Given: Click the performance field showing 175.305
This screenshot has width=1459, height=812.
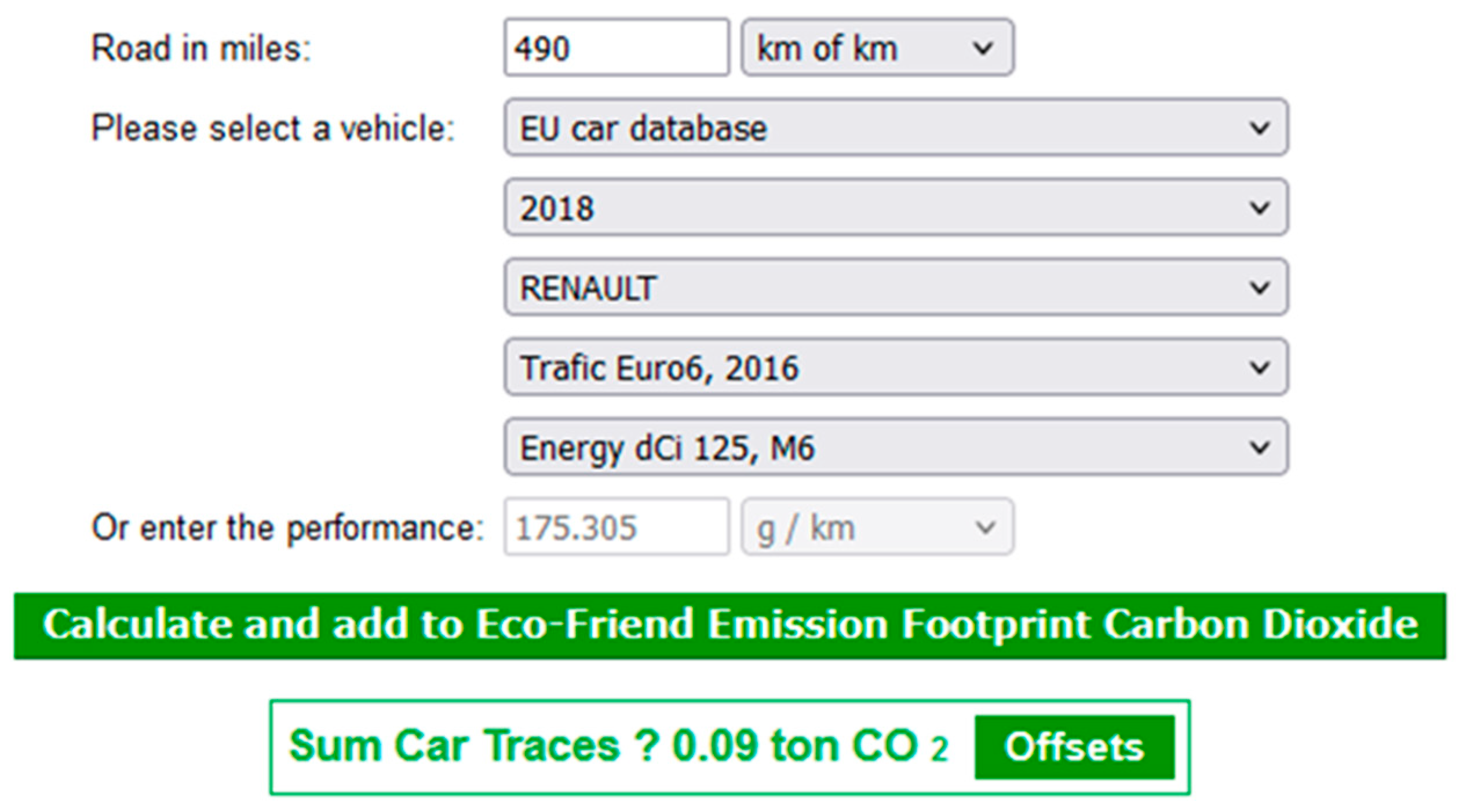Looking at the screenshot, I should coord(616,528).
